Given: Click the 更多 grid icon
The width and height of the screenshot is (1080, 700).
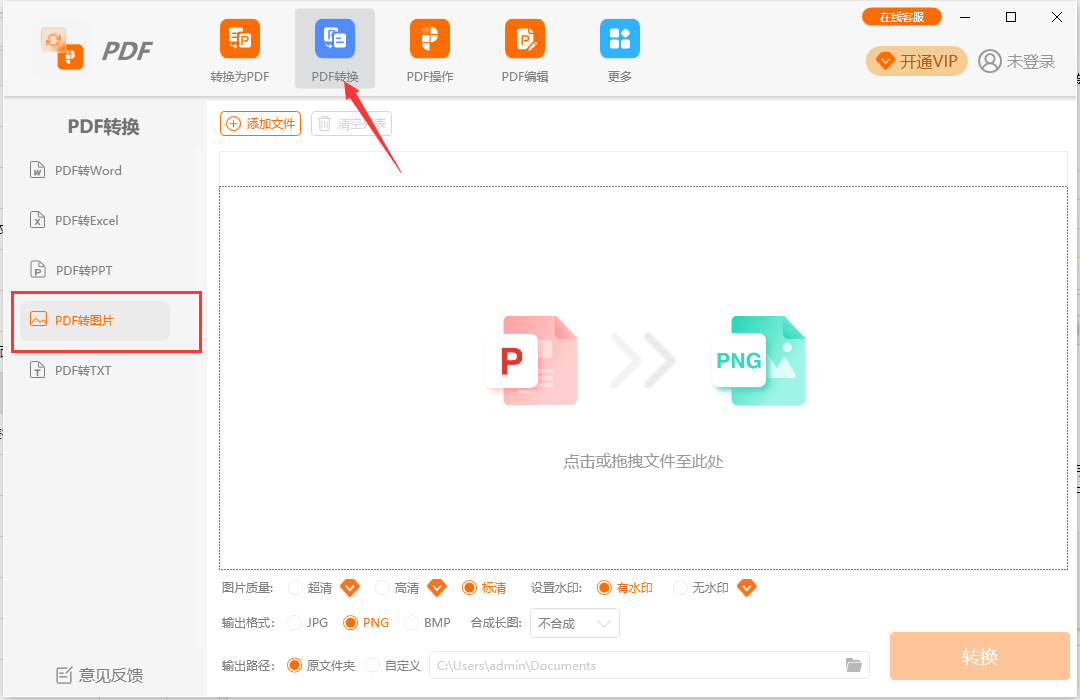Looking at the screenshot, I should tap(619, 40).
